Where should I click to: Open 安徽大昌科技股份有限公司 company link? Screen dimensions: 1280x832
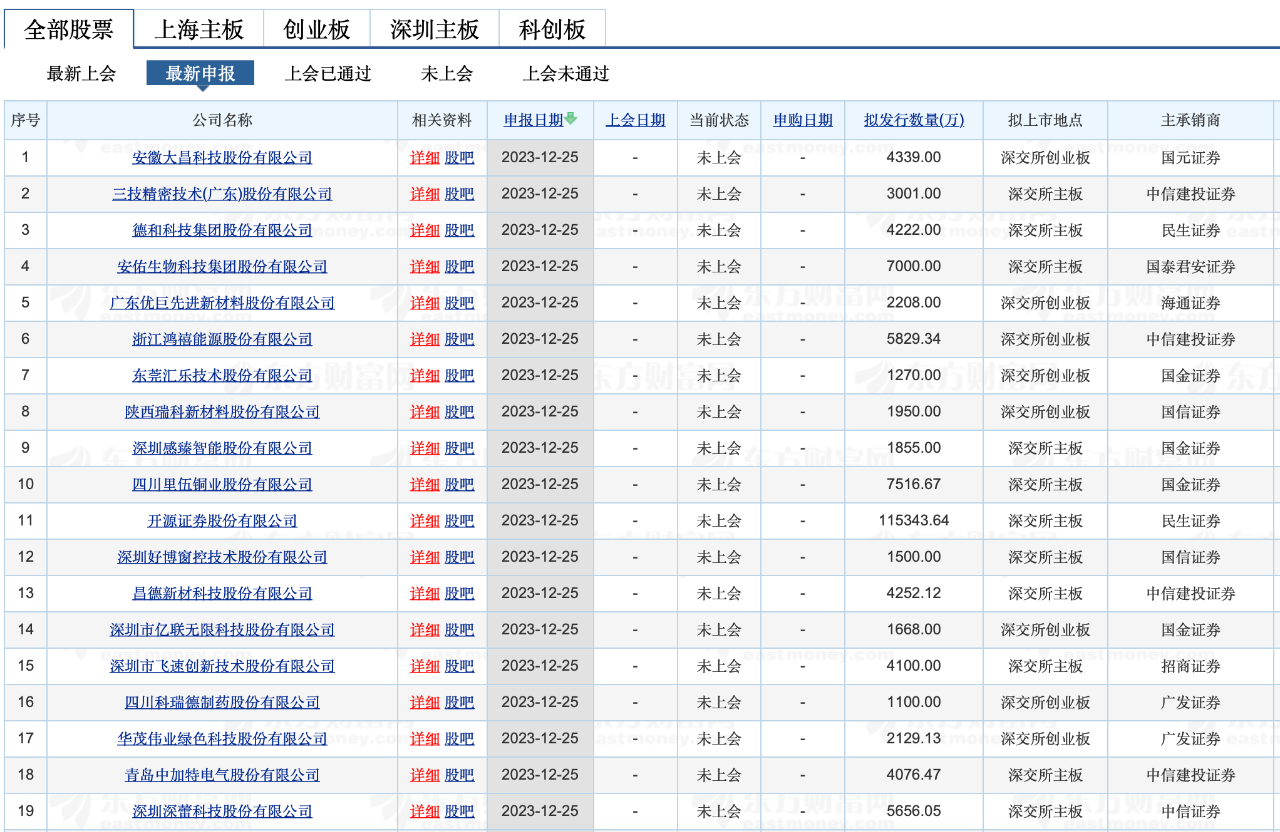pyautogui.click(x=222, y=158)
